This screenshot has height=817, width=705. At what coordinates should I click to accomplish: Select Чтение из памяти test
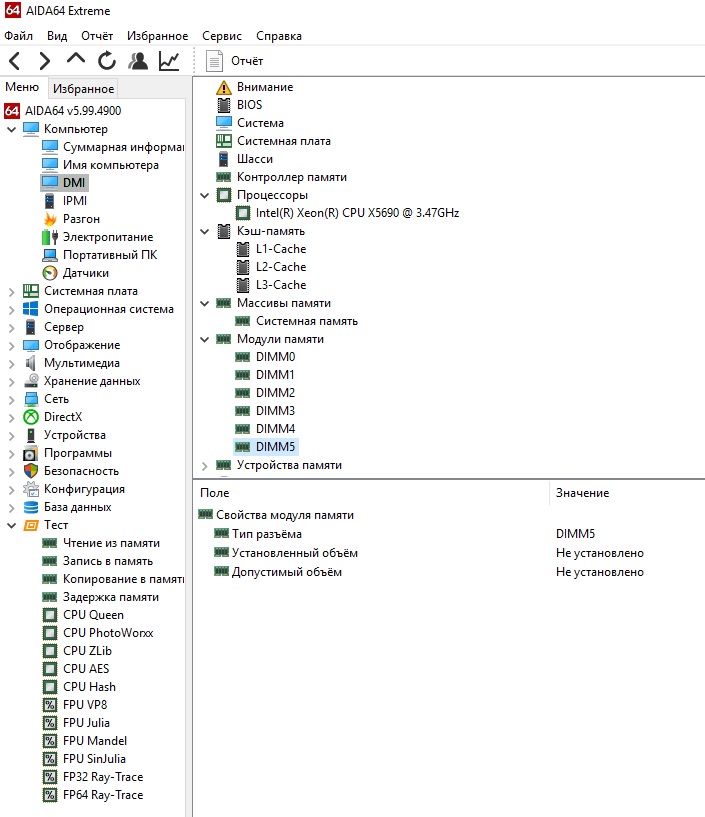click(111, 543)
